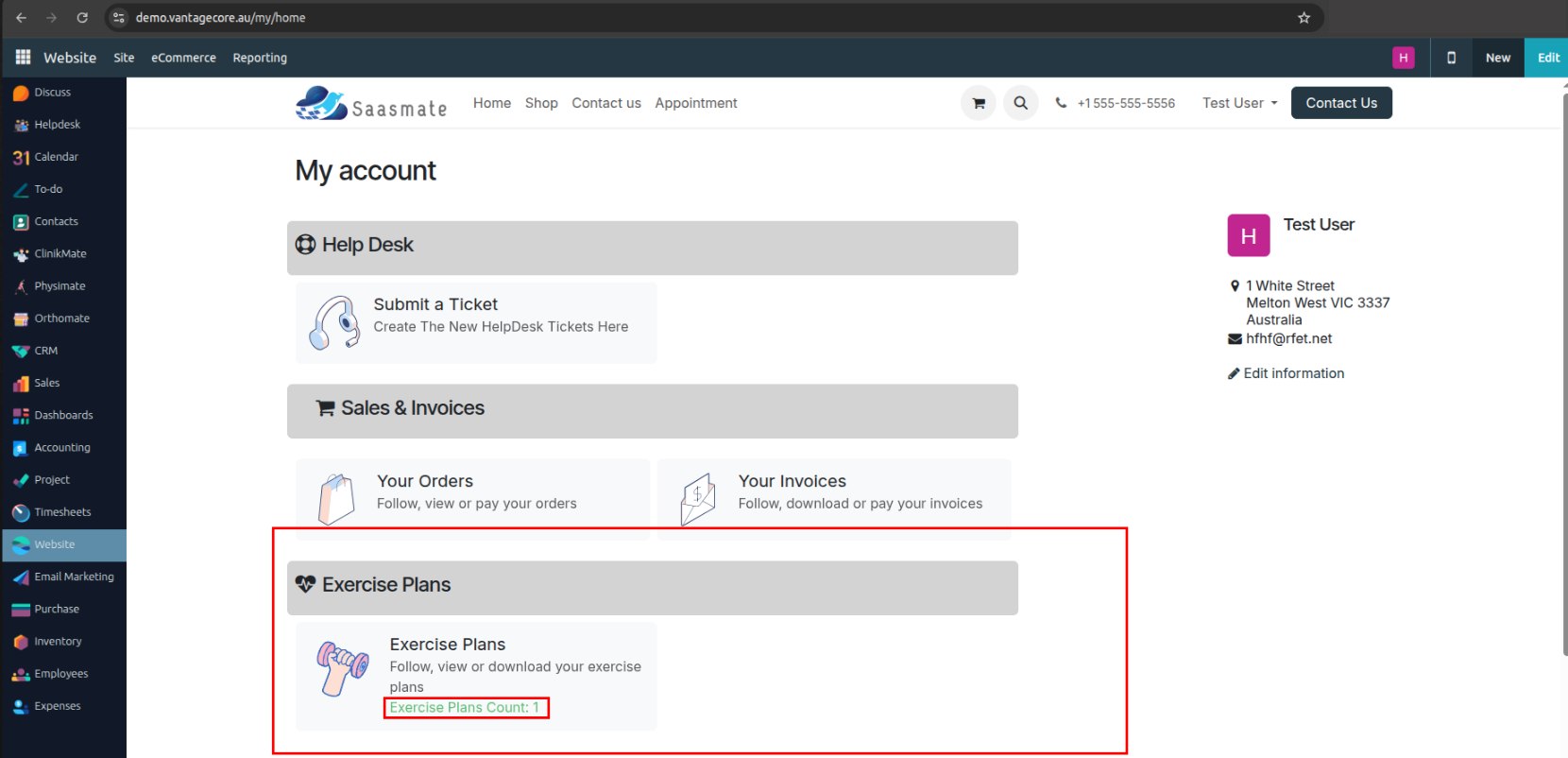Click the Saasmate logo
Image resolution: width=1568 pixels, height=758 pixels.
click(x=371, y=104)
